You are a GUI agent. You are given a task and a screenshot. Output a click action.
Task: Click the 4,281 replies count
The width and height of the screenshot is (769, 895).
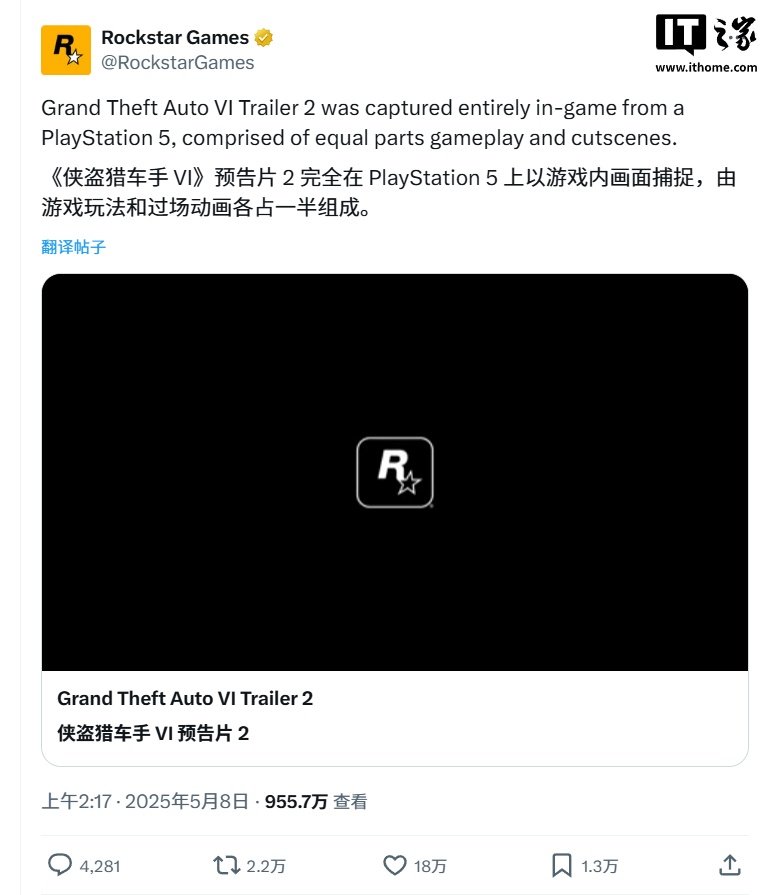click(x=100, y=866)
